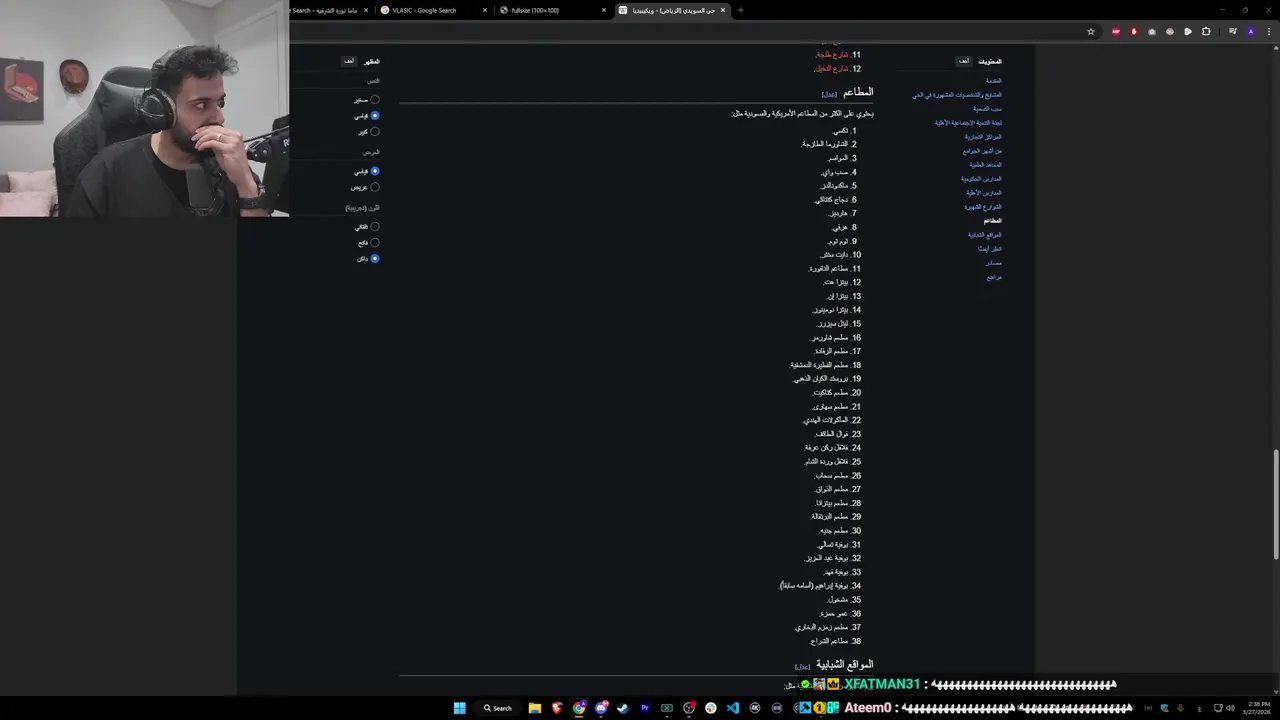1280x720 pixels.
Task: Open Visual Studio Code from the taskbar
Action: pyautogui.click(x=733, y=708)
